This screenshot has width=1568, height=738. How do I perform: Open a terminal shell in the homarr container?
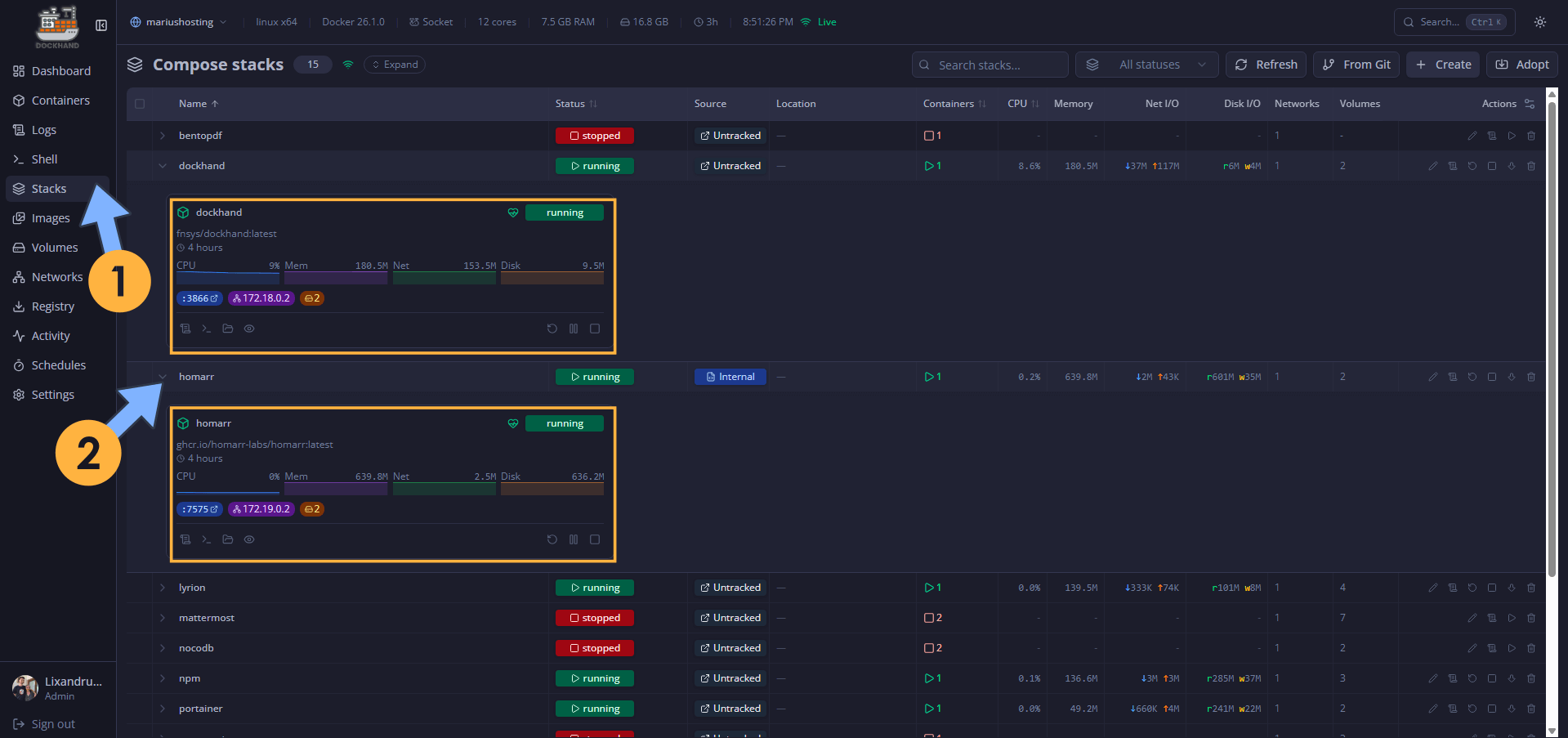coord(206,539)
